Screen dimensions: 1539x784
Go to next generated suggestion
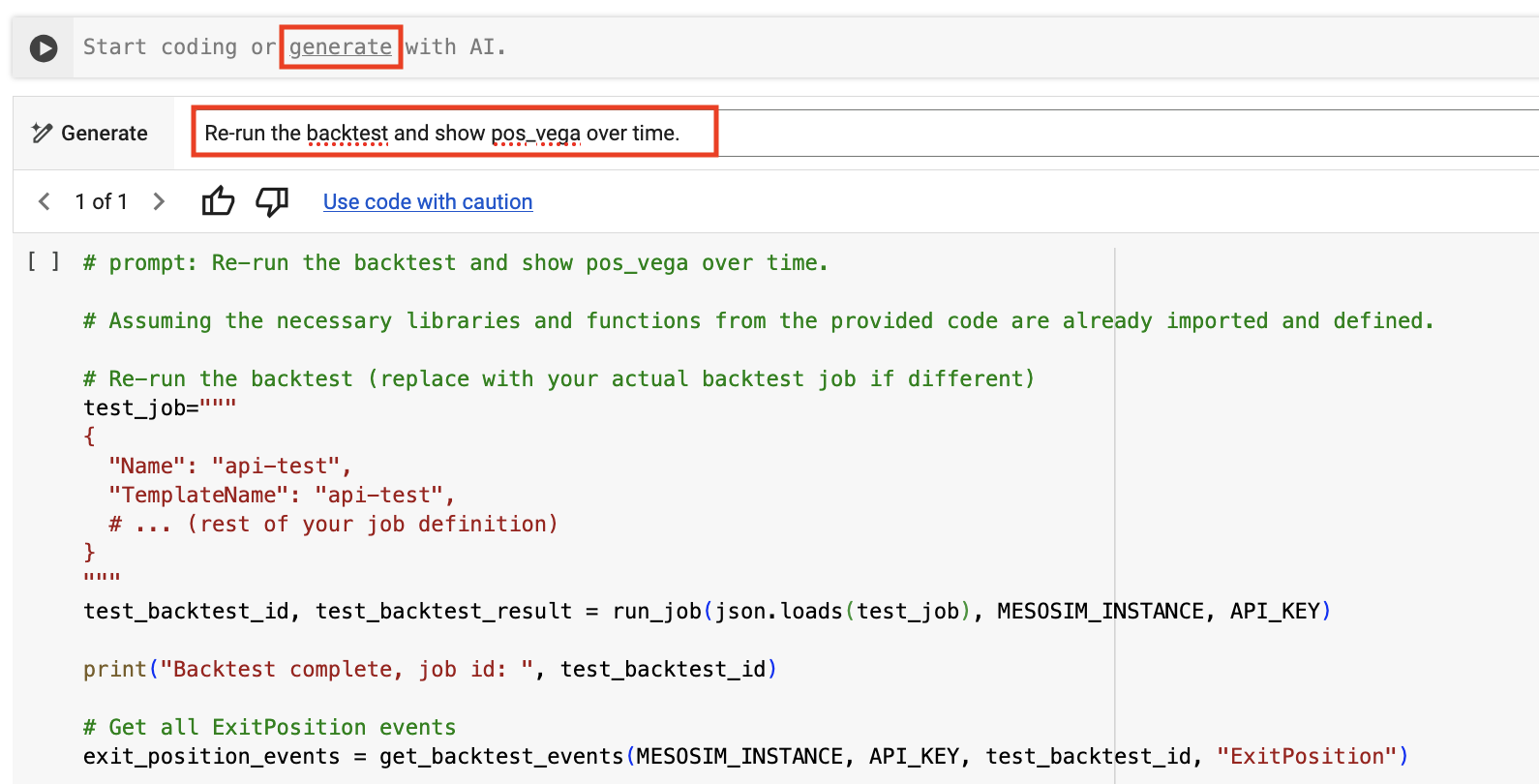pos(160,201)
